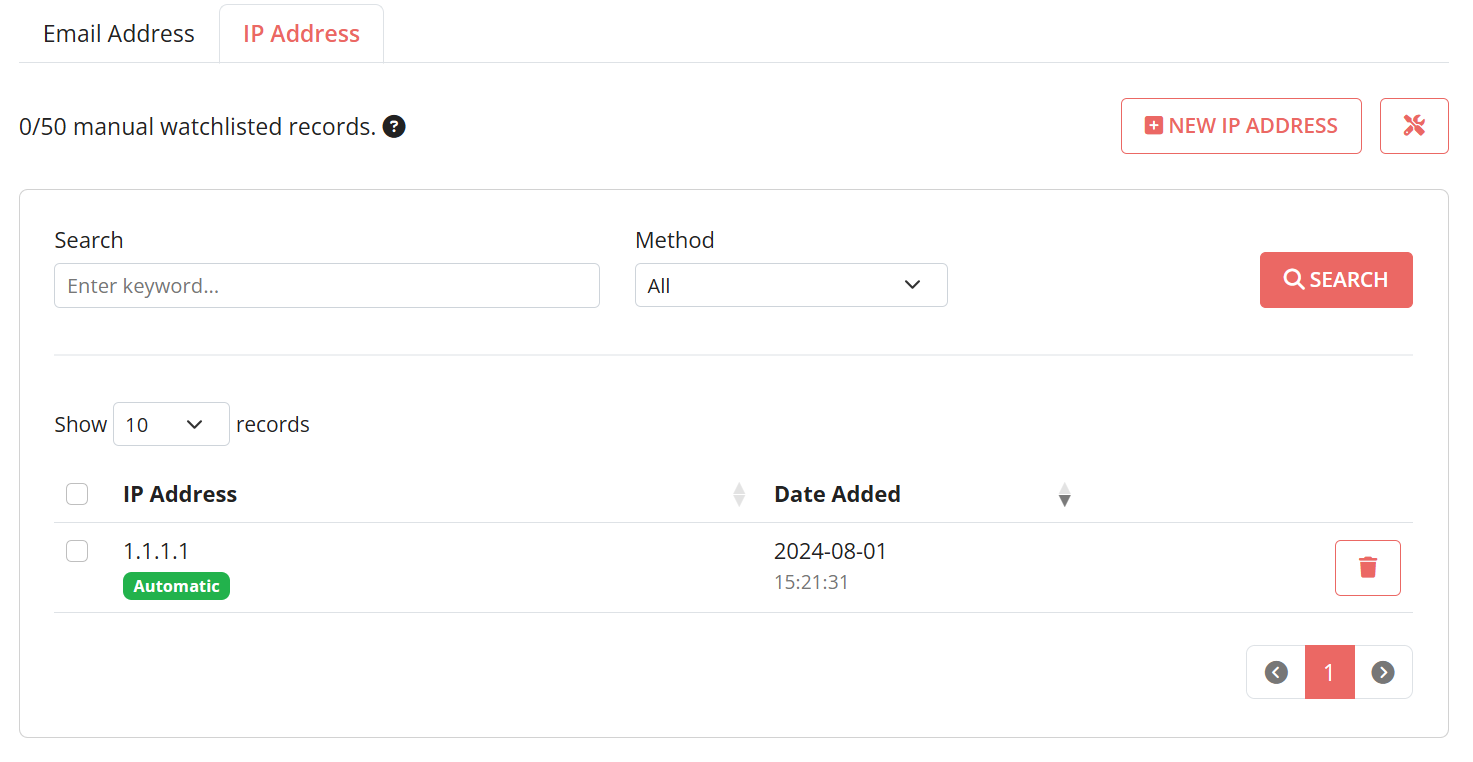The image size is (1473, 762).
Task: Sort by IP Address column arrows
Action: [x=739, y=494]
